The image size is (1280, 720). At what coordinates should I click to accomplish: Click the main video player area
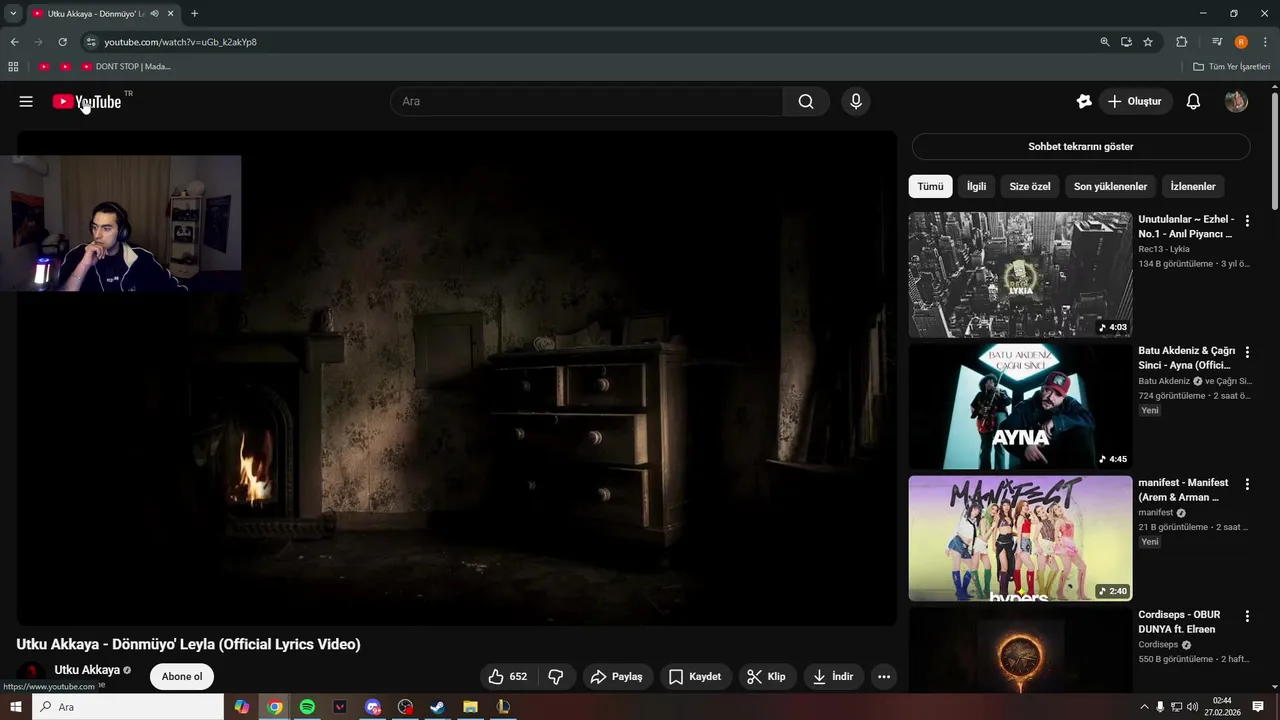click(x=457, y=378)
